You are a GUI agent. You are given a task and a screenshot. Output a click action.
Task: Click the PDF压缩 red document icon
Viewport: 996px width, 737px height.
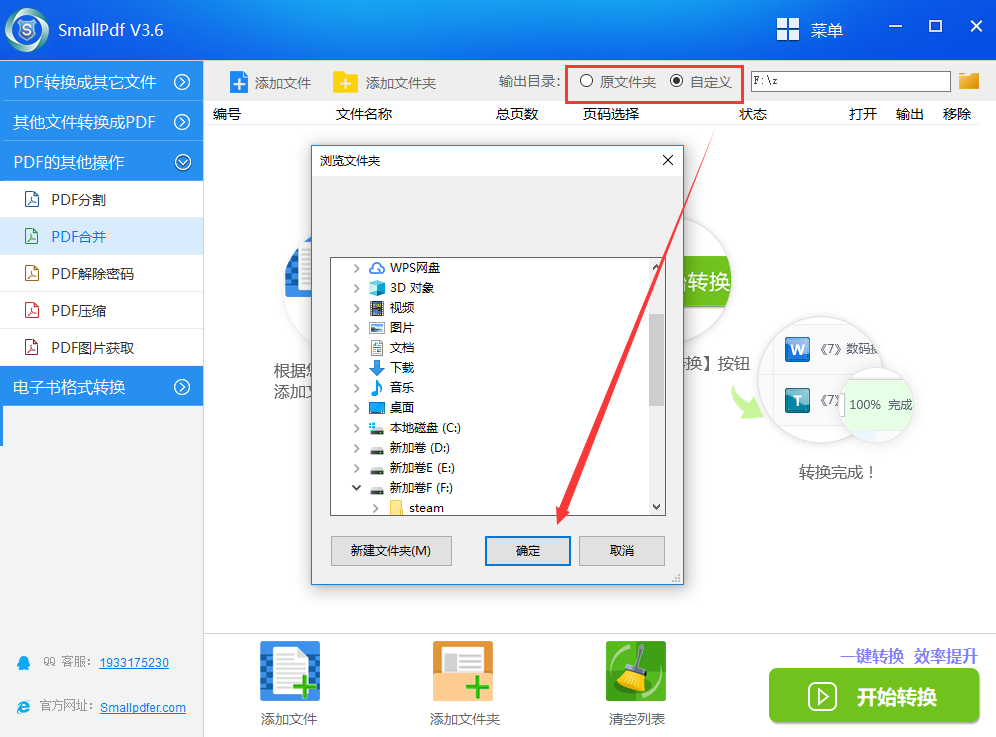32,310
